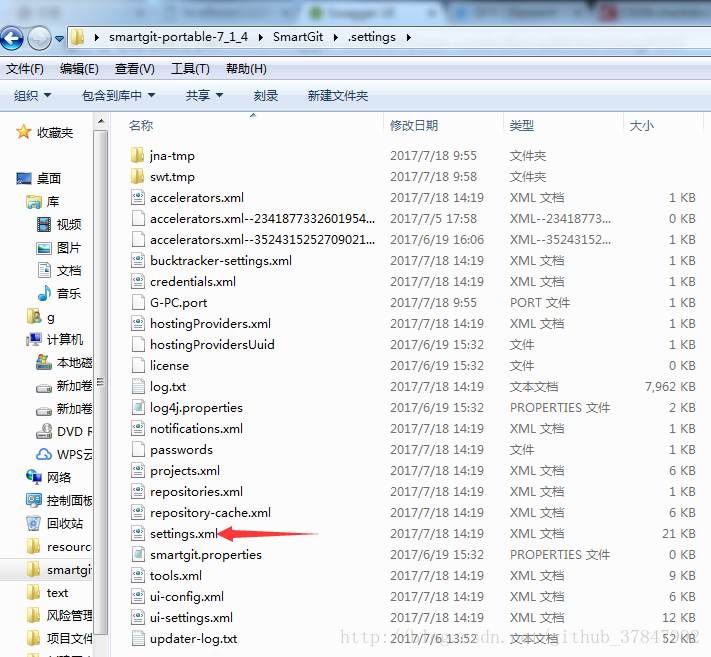Open the 查看(V) menu
Viewport: 711px width, 657px height.
(x=135, y=69)
